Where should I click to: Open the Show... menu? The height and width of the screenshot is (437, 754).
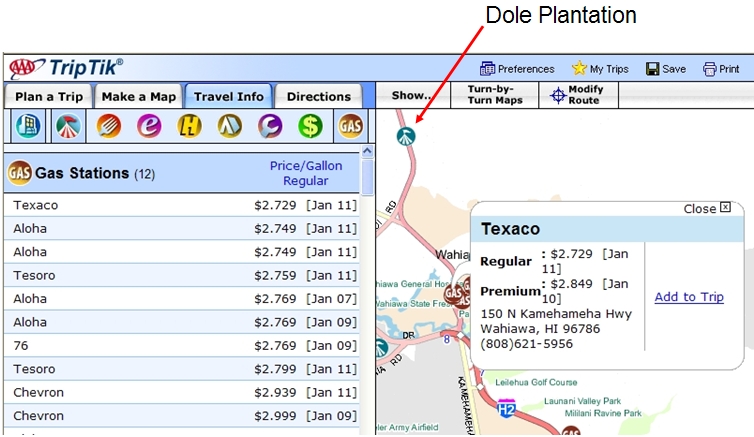pos(413,95)
